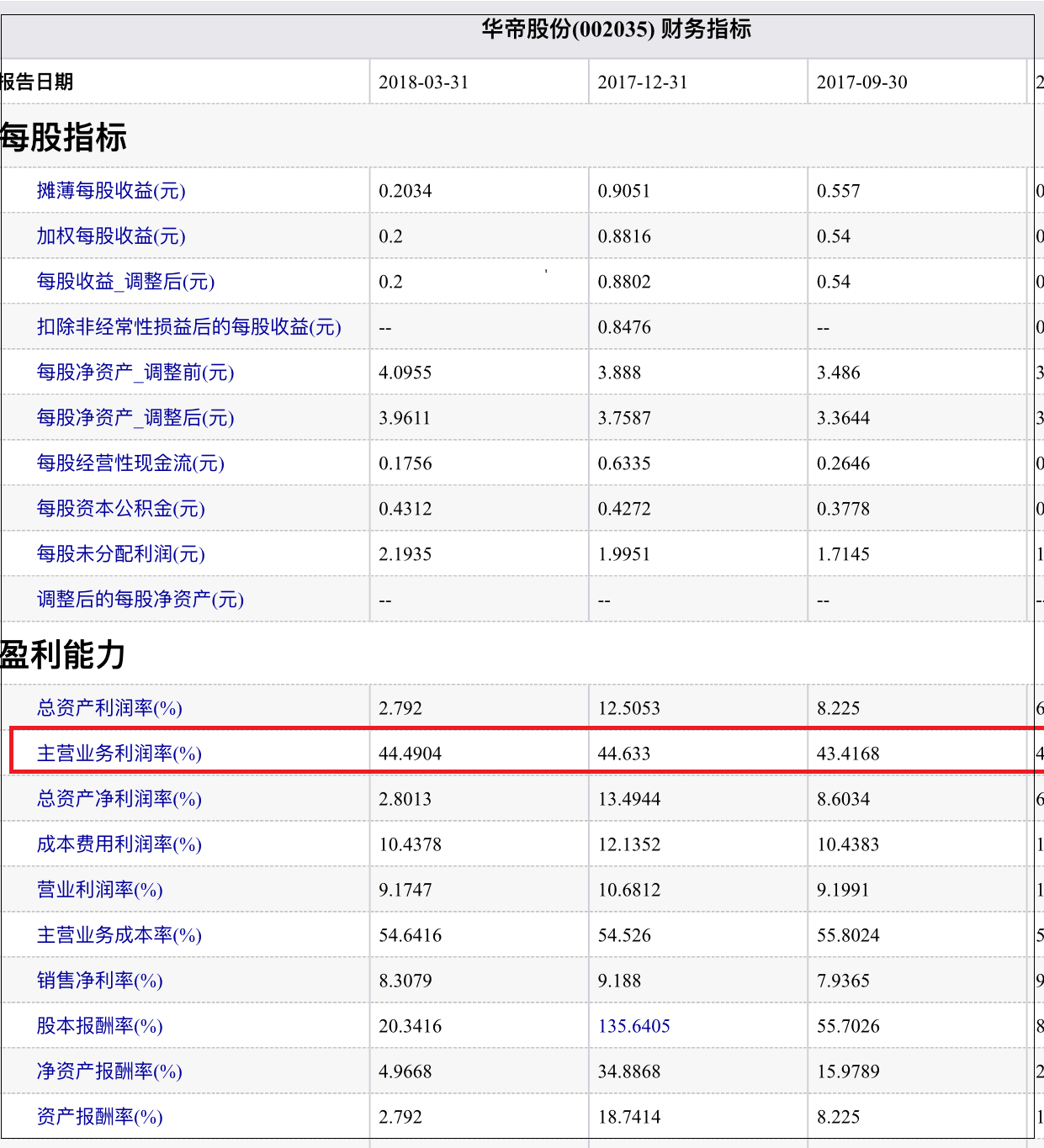Select the value 0.8476
Viewport: 1044px width, 1148px height.
pyautogui.click(x=624, y=327)
